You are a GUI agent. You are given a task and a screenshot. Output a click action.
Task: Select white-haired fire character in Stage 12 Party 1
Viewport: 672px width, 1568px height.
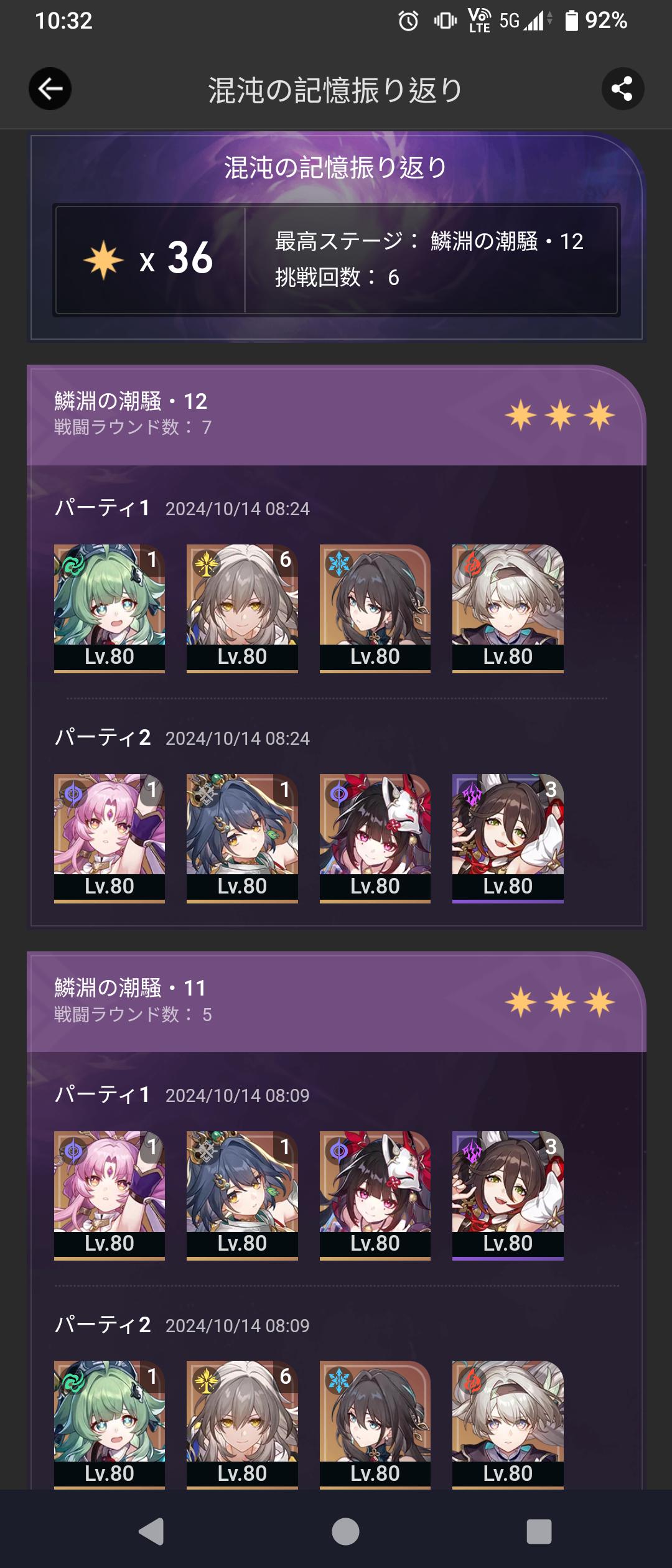(x=508, y=609)
